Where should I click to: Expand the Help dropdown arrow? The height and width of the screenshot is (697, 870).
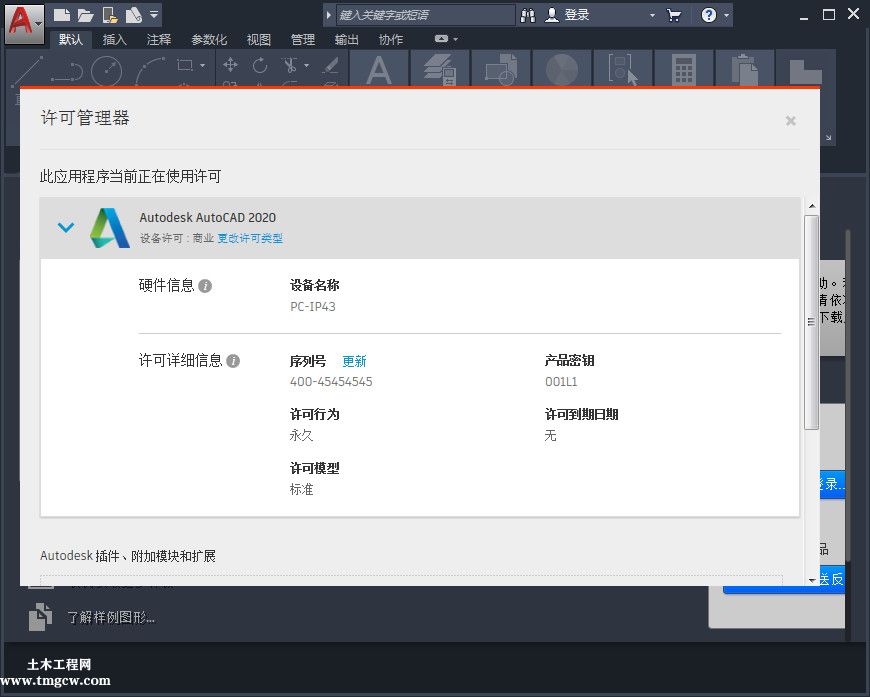click(x=726, y=16)
